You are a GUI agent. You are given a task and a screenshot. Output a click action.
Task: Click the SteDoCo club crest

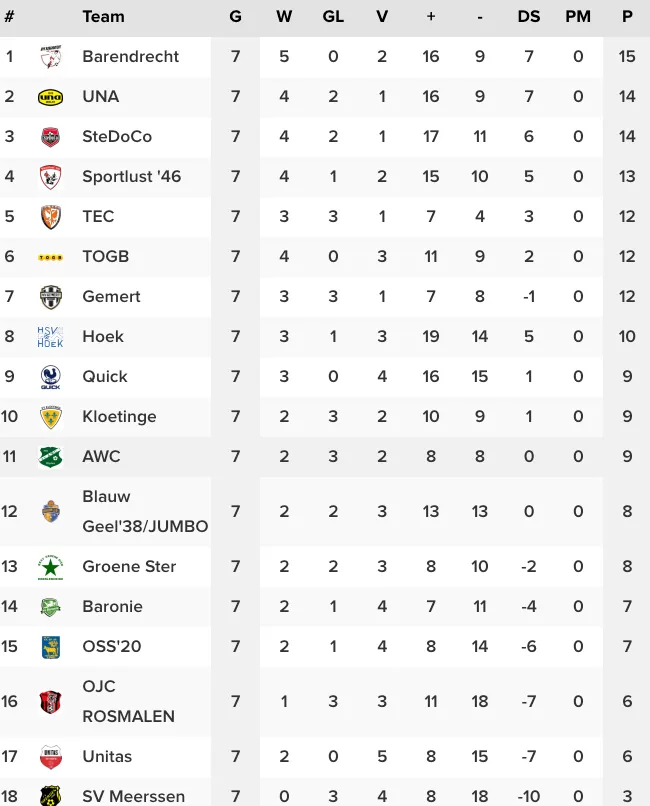(50, 137)
